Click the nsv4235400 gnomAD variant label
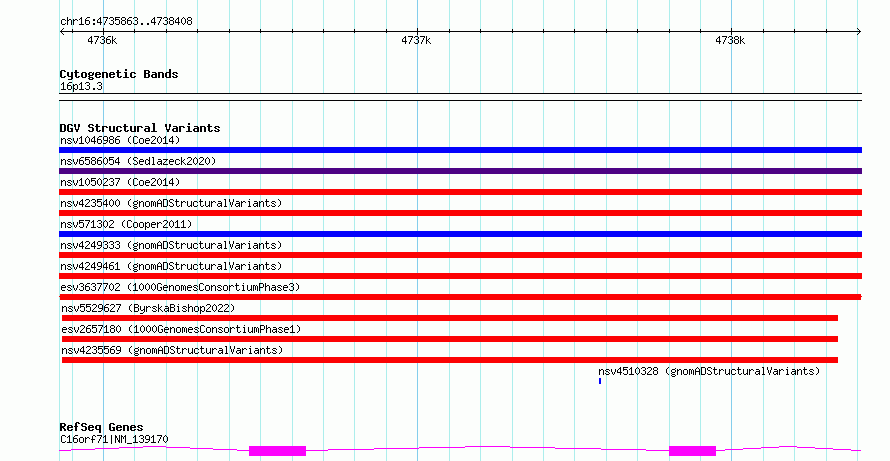This screenshot has height=461, width=890. [171, 203]
